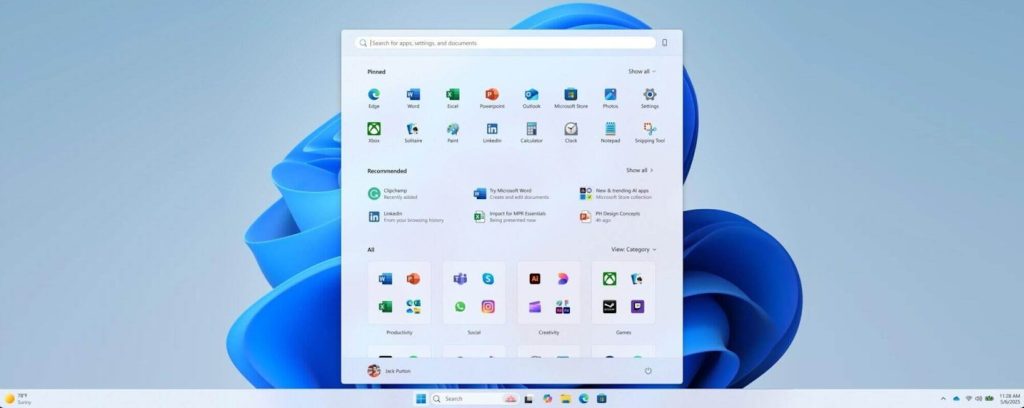Open Microsoft Store on the taskbar

[602, 398]
